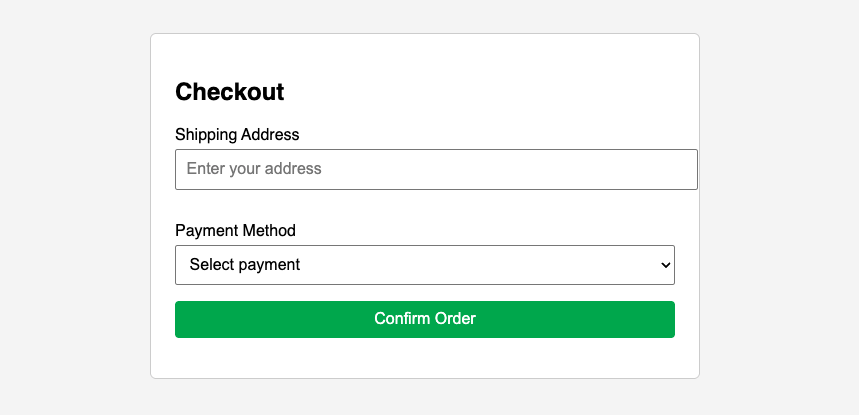This screenshot has width=859, height=415.
Task: Click the label above the payment dropdown
Action: [x=235, y=230]
